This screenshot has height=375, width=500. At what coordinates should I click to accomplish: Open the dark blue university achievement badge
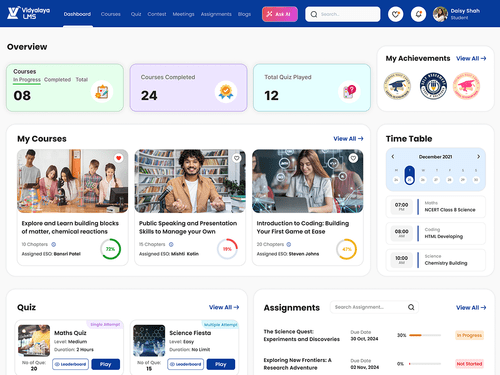(433, 86)
